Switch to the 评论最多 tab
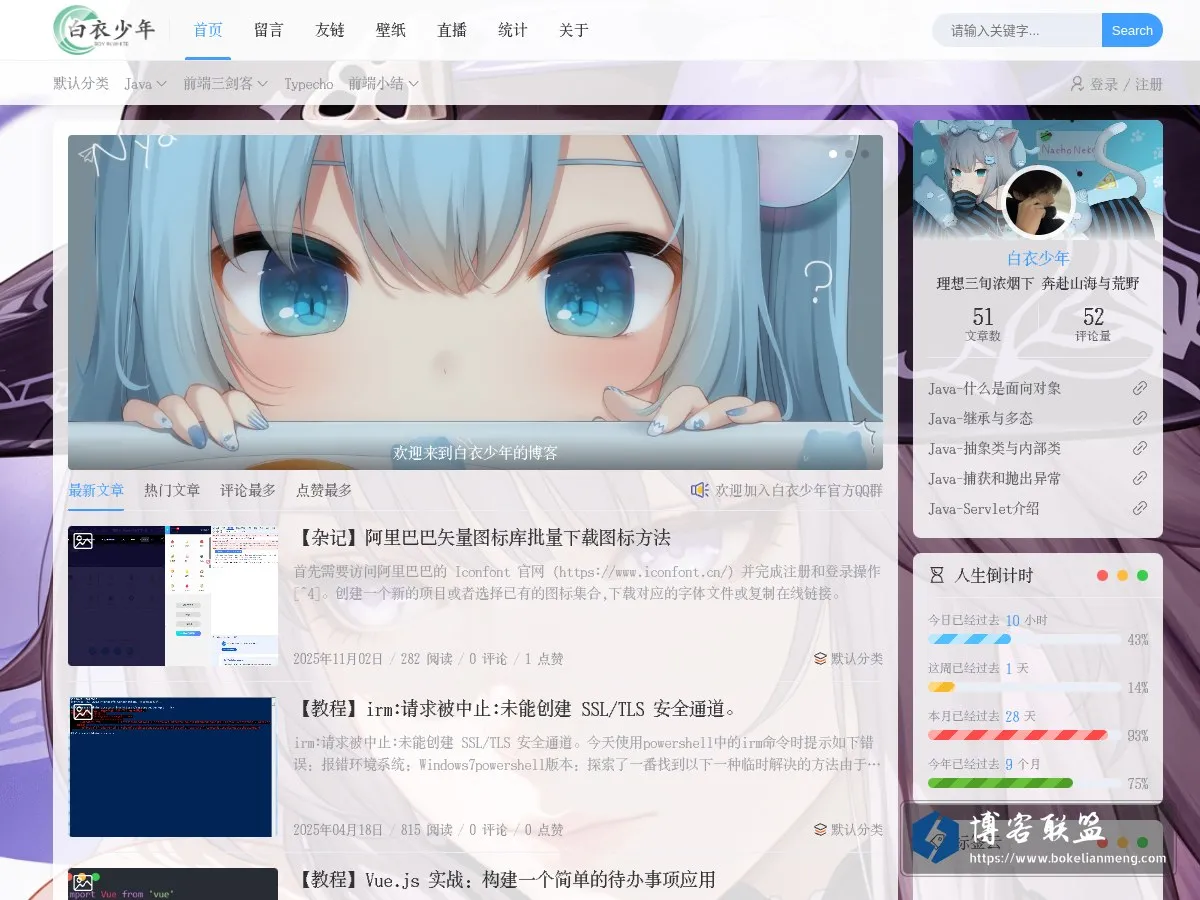The width and height of the screenshot is (1200, 900). pos(248,490)
